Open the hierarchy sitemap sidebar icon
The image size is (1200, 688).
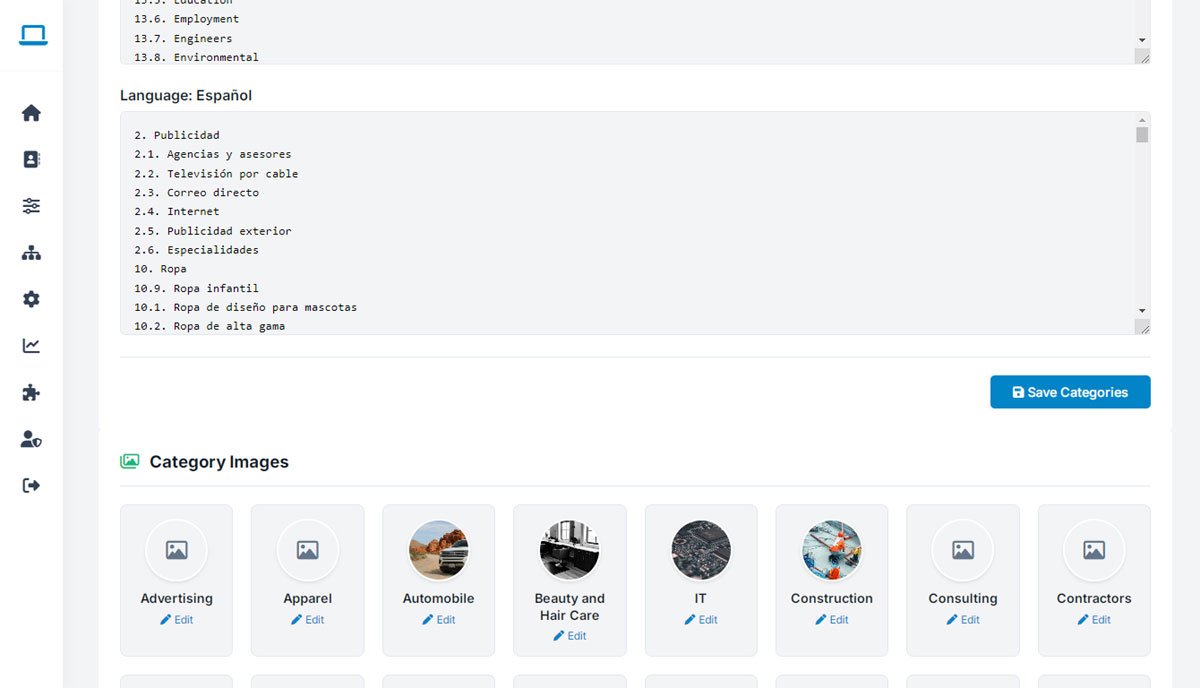point(32,253)
